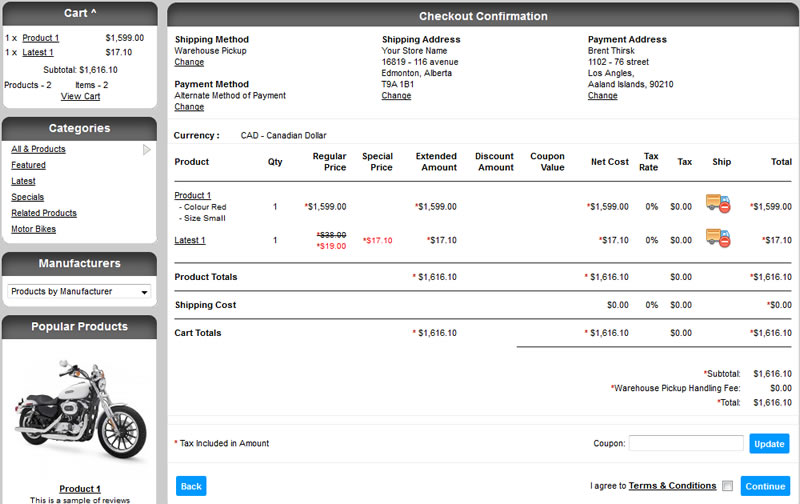Collapse the Cart panel header

coord(80,13)
